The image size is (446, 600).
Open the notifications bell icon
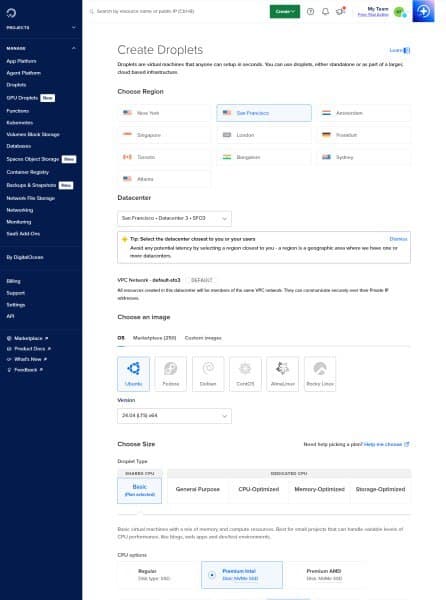coord(325,11)
